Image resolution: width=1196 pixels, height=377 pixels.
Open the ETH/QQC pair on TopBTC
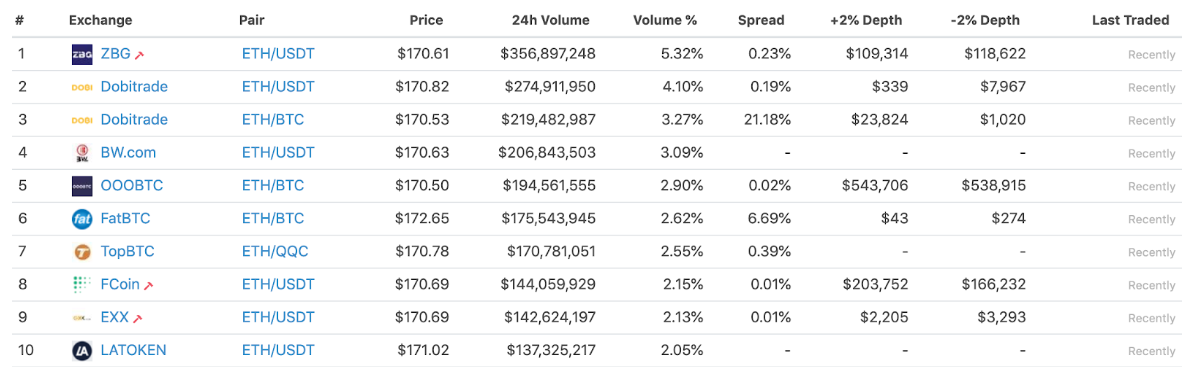point(275,251)
